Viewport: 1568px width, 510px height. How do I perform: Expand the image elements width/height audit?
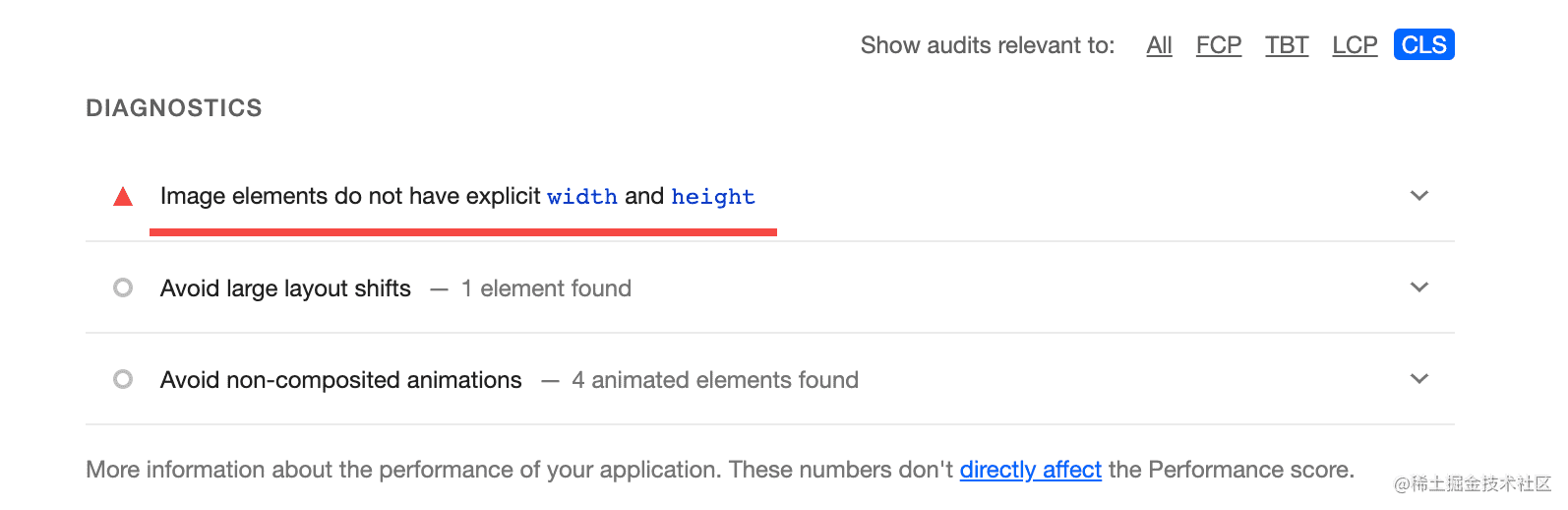click(1418, 196)
